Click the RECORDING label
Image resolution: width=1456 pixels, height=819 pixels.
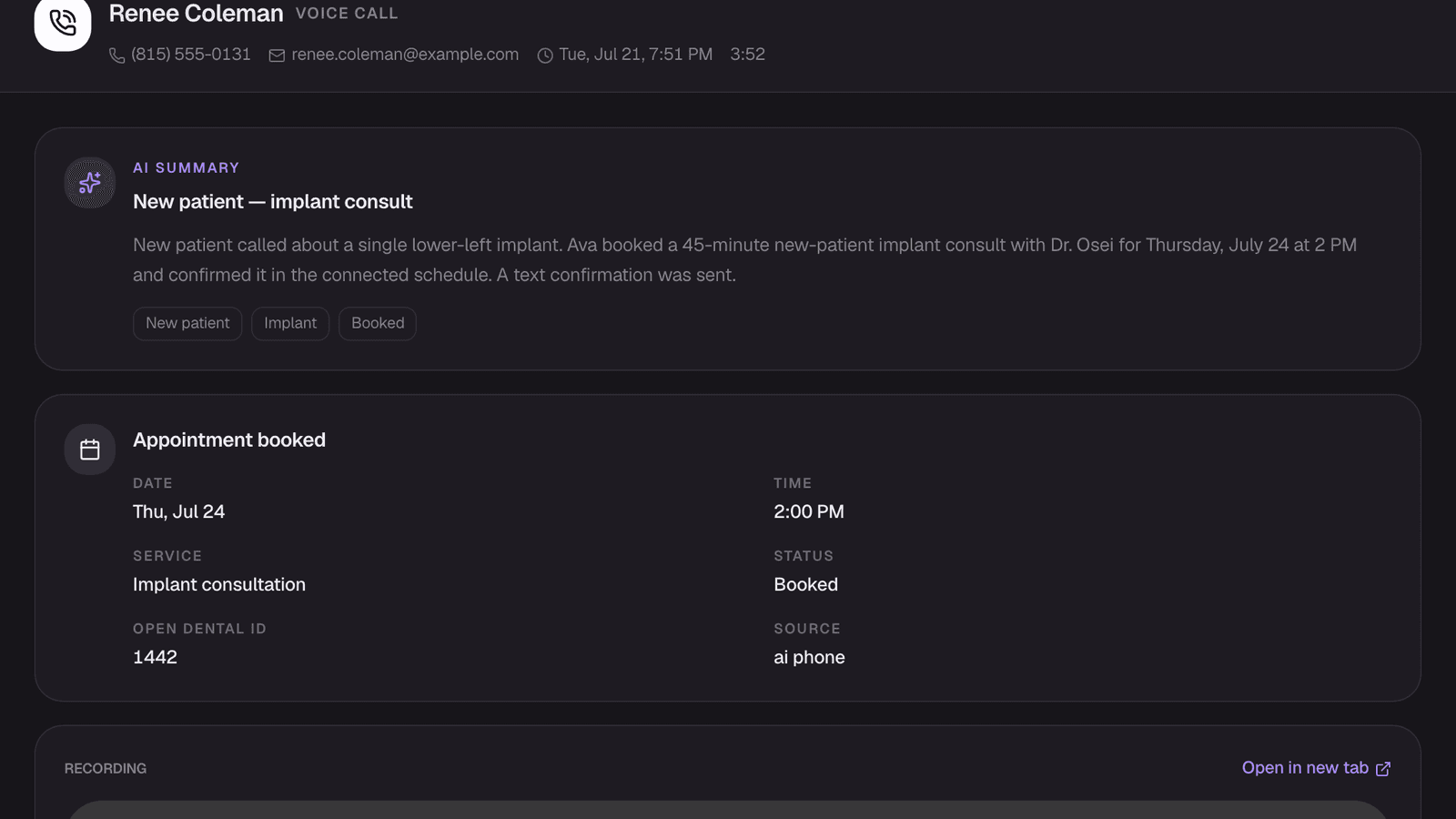coord(106,769)
